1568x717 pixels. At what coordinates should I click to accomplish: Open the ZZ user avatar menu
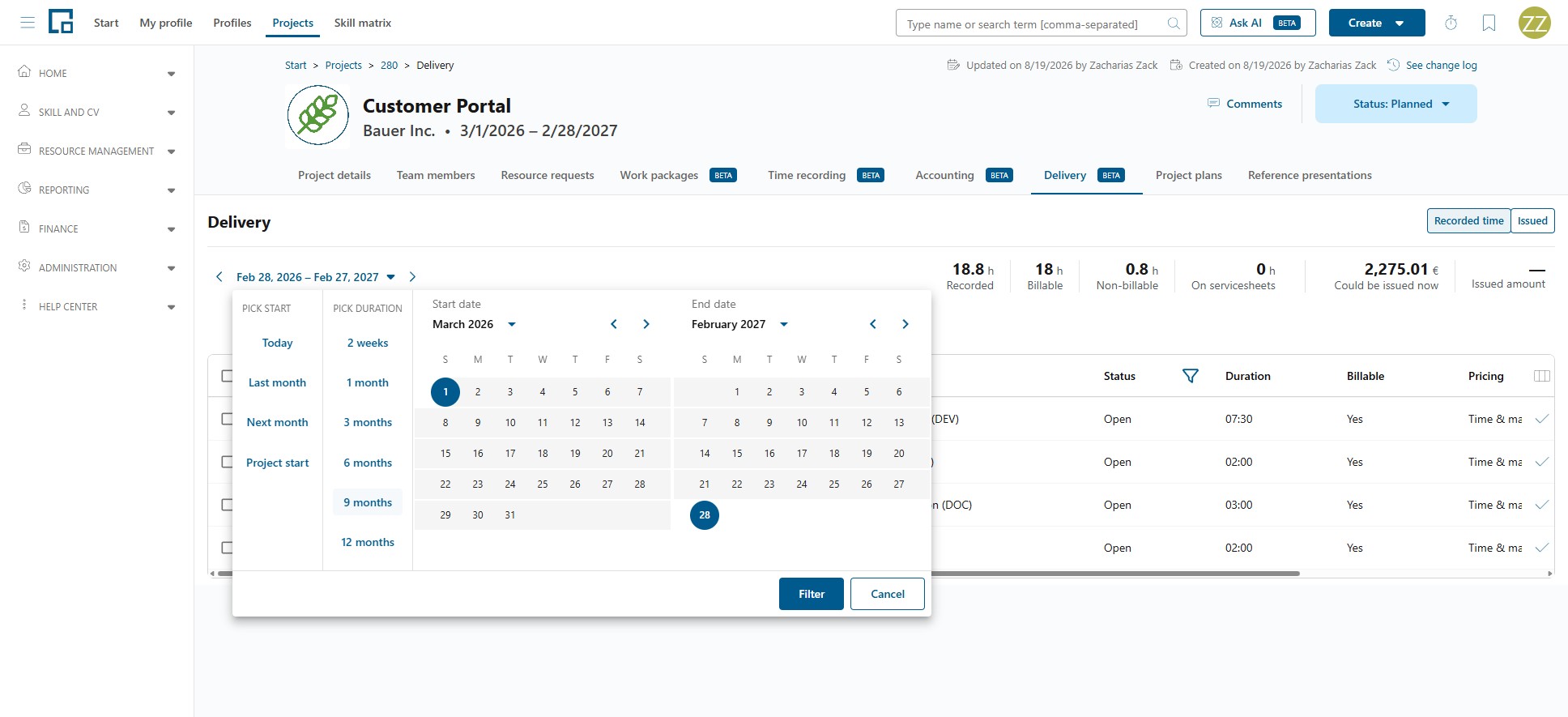click(x=1534, y=23)
